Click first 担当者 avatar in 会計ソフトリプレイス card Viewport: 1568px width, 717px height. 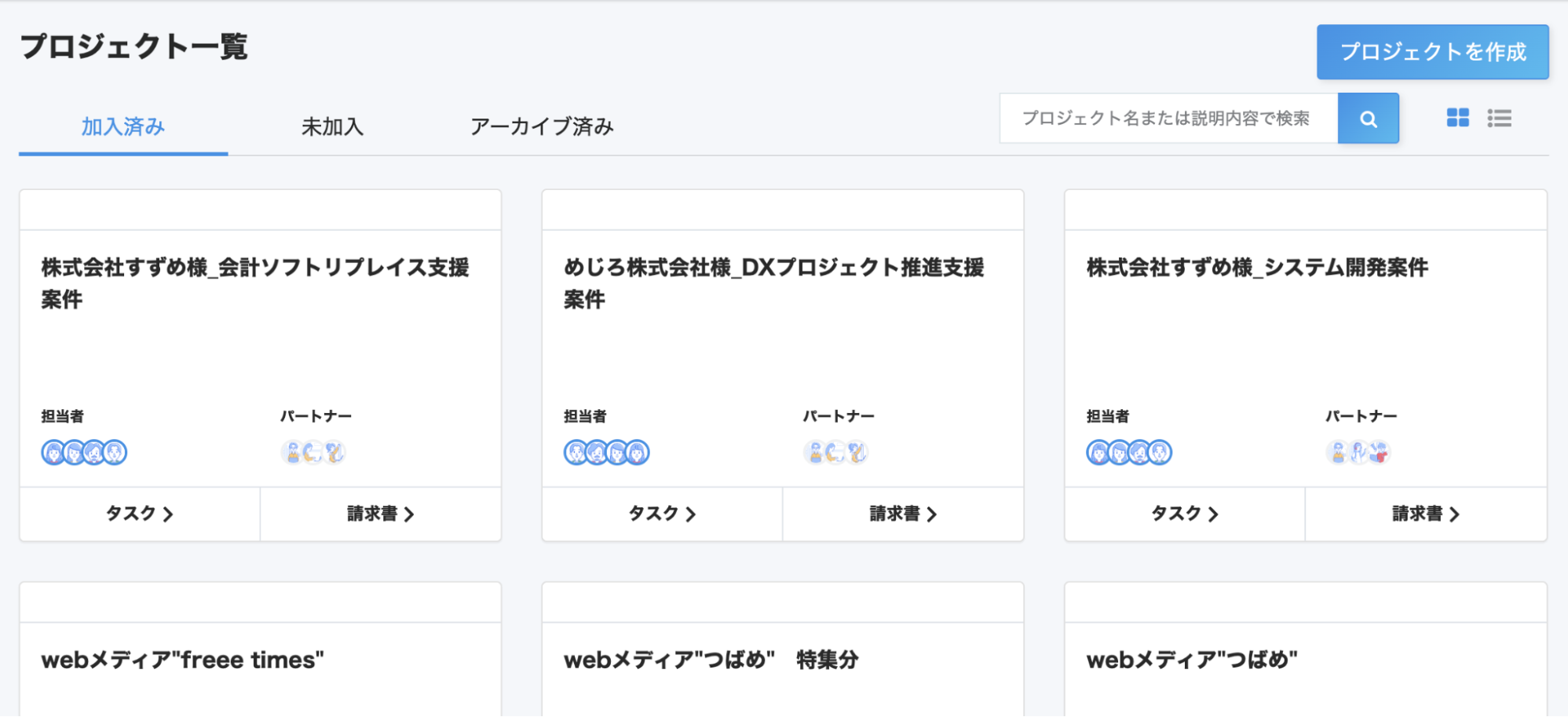coord(53,452)
